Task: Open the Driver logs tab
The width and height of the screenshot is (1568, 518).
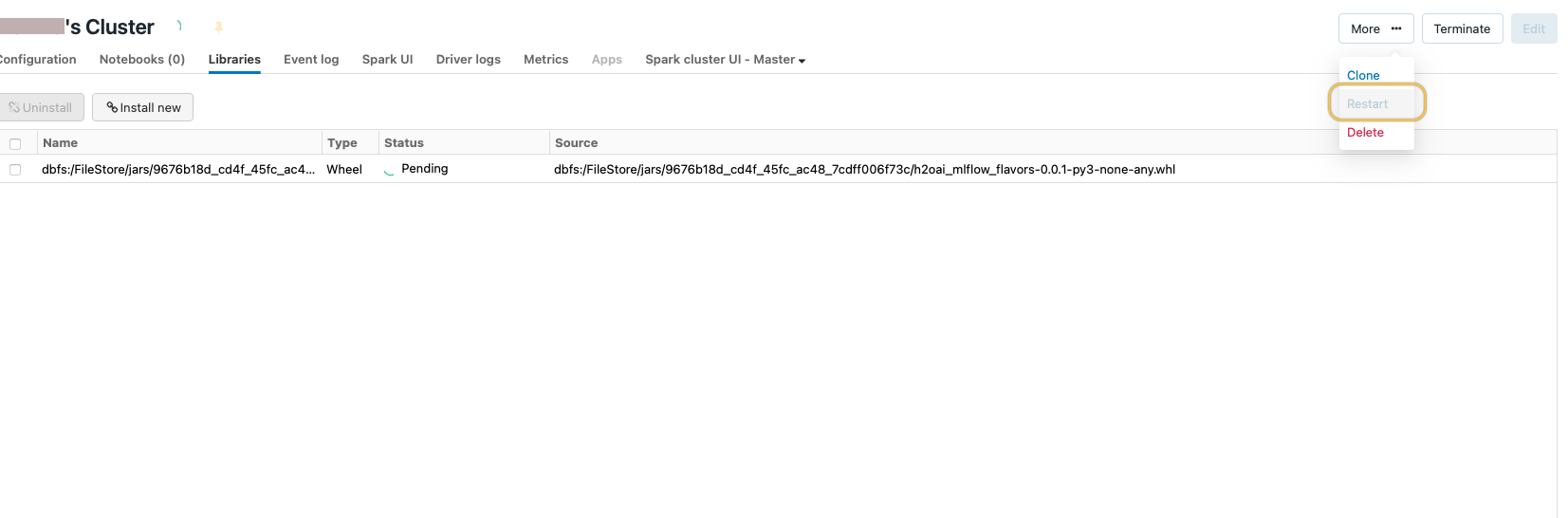Action: (x=468, y=60)
